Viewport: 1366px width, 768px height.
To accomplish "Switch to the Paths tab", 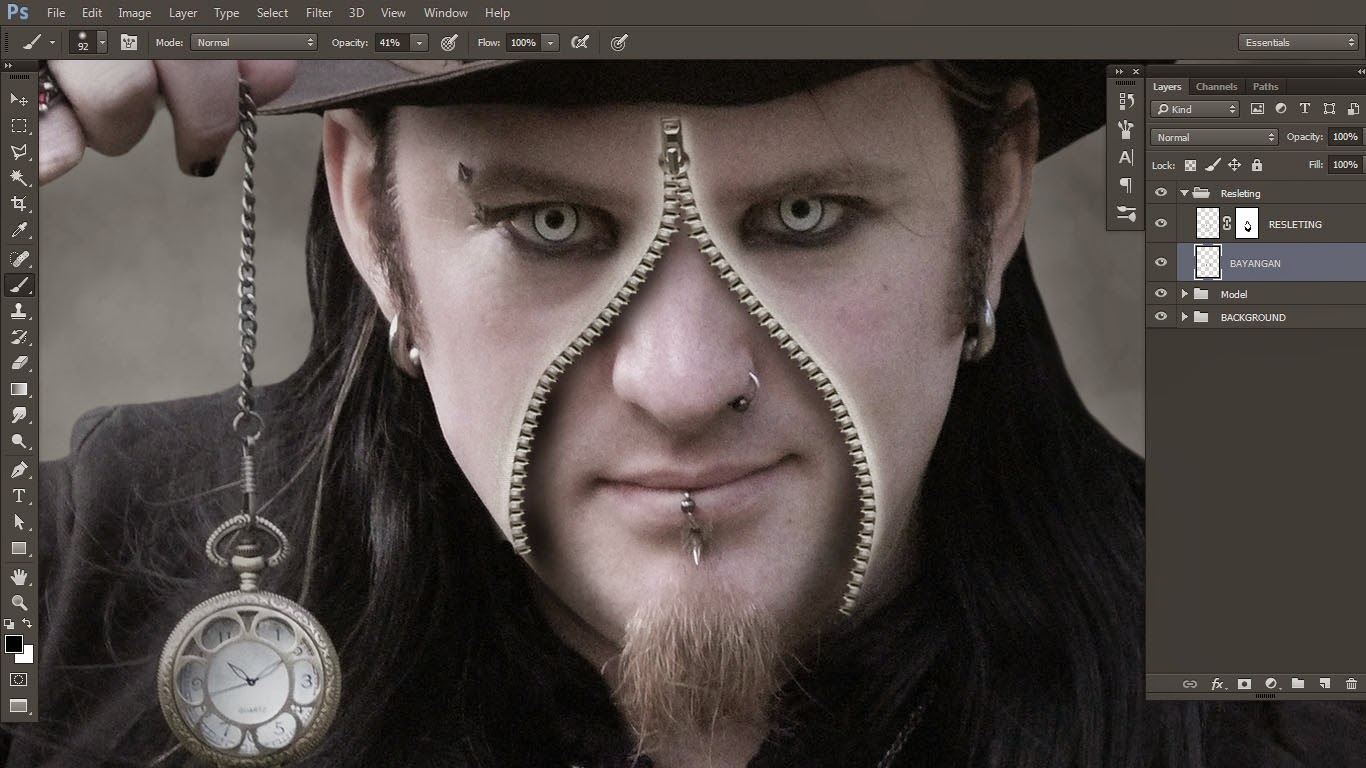I will pos(1265,86).
